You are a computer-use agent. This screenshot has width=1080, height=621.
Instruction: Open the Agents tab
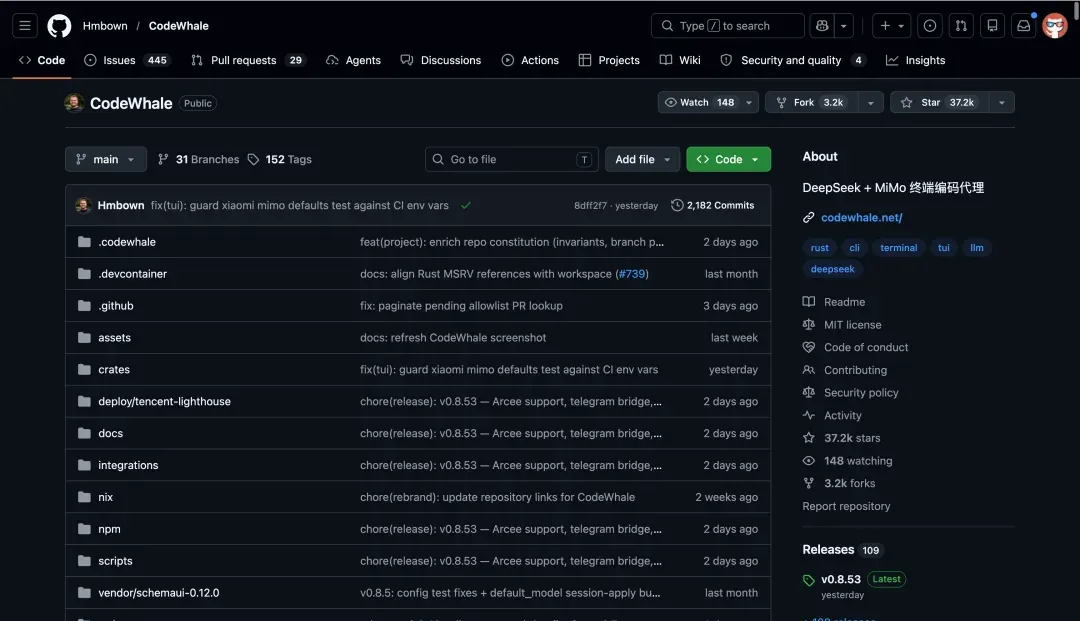pos(353,60)
